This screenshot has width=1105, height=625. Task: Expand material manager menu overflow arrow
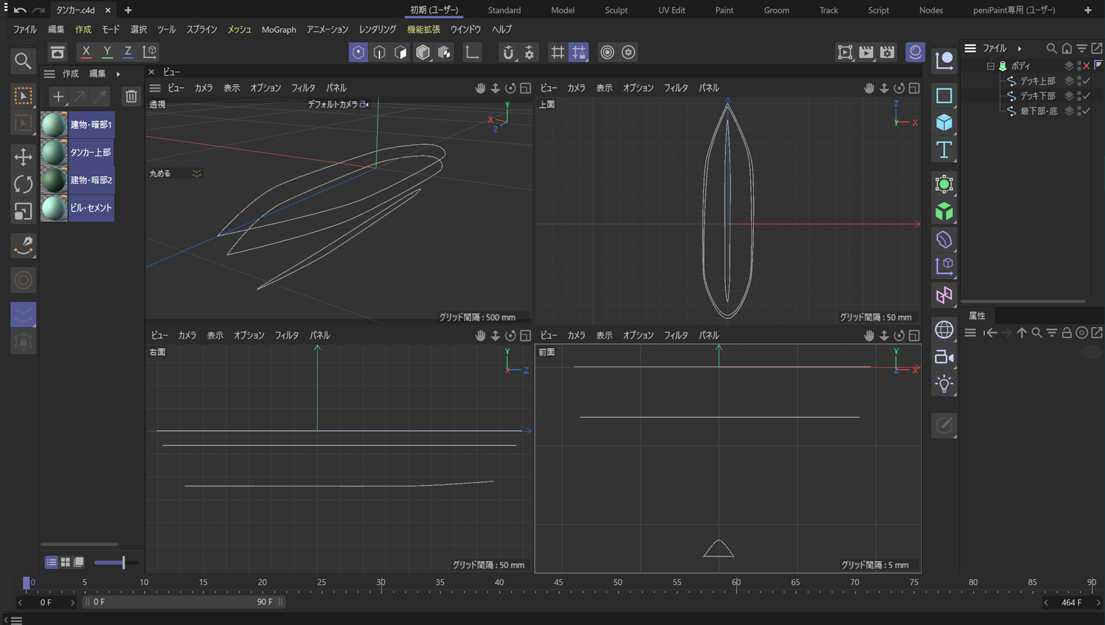pyautogui.click(x=118, y=74)
